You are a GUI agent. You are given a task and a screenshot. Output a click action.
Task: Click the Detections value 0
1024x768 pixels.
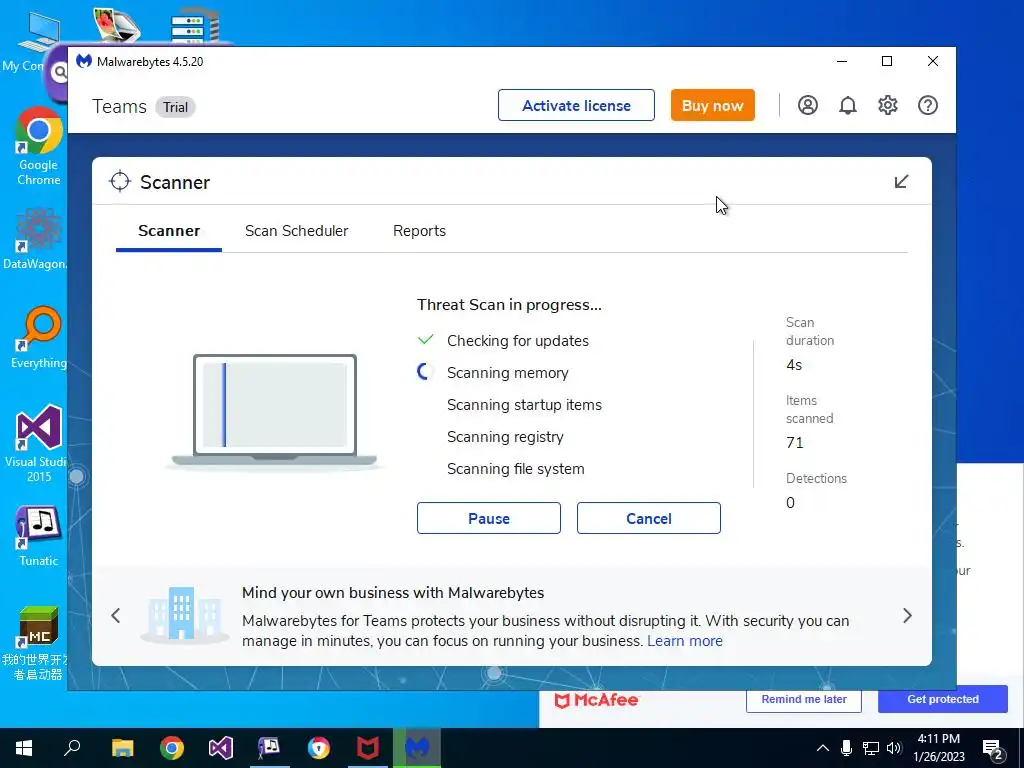click(790, 503)
